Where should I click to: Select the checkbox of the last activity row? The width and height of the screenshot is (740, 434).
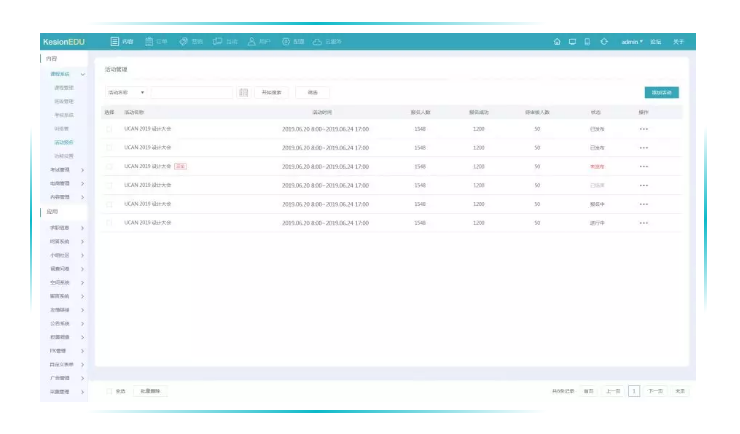click(x=110, y=222)
